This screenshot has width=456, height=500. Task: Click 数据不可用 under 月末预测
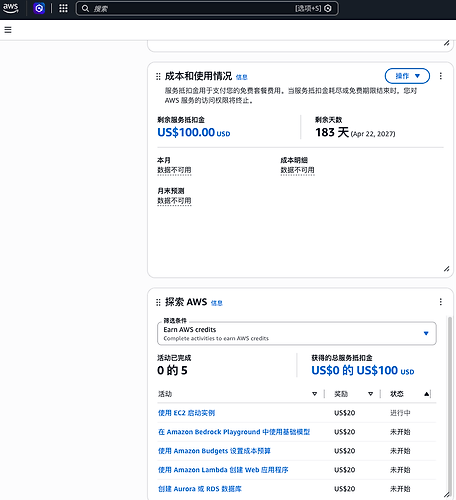click(174, 201)
